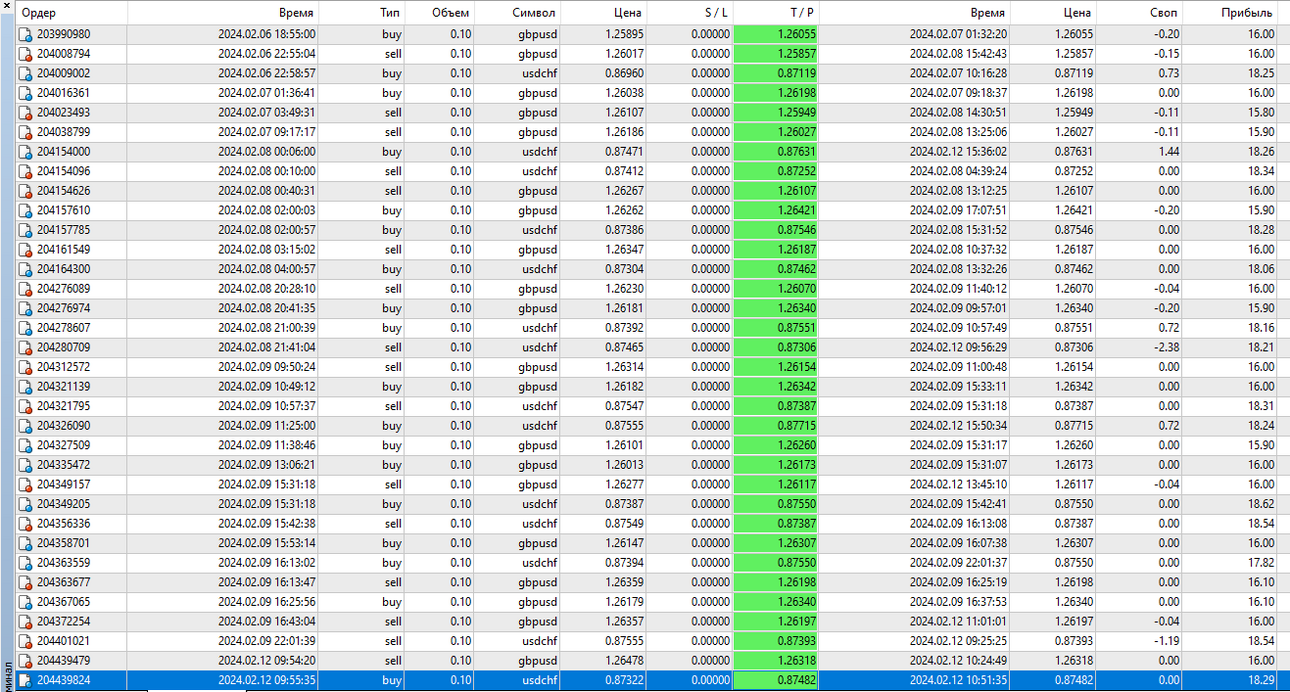1290x692 pixels.
Task: Click the order icon for 204439824
Action: click(26, 680)
